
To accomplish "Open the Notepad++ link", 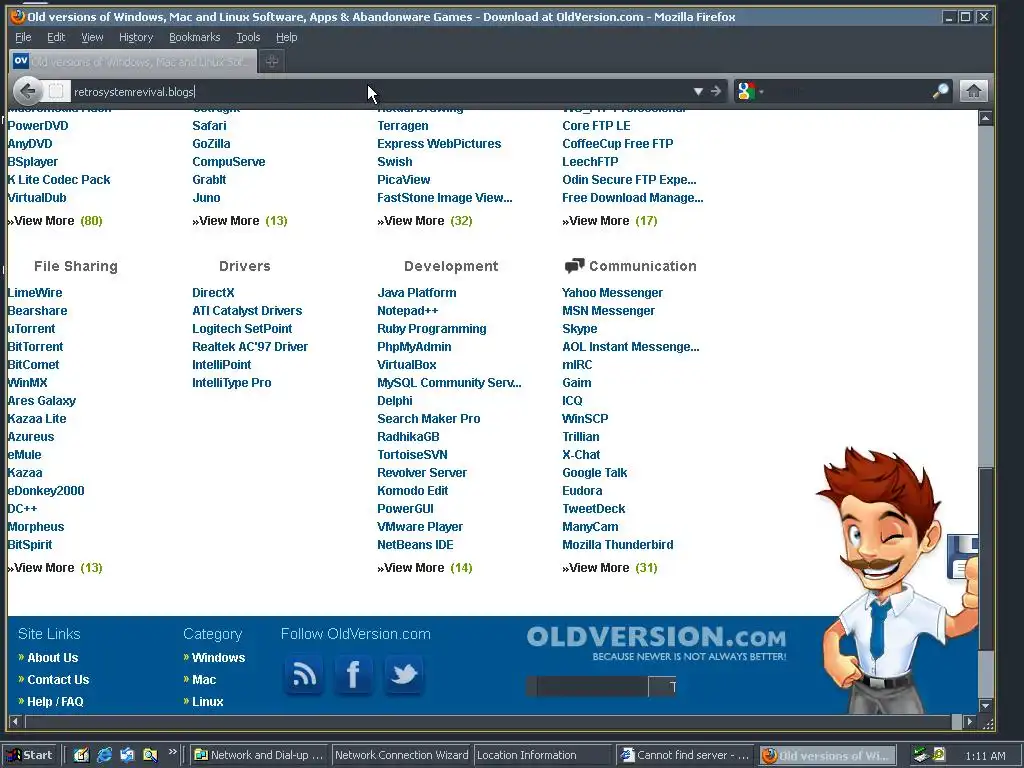I will [x=408, y=311].
